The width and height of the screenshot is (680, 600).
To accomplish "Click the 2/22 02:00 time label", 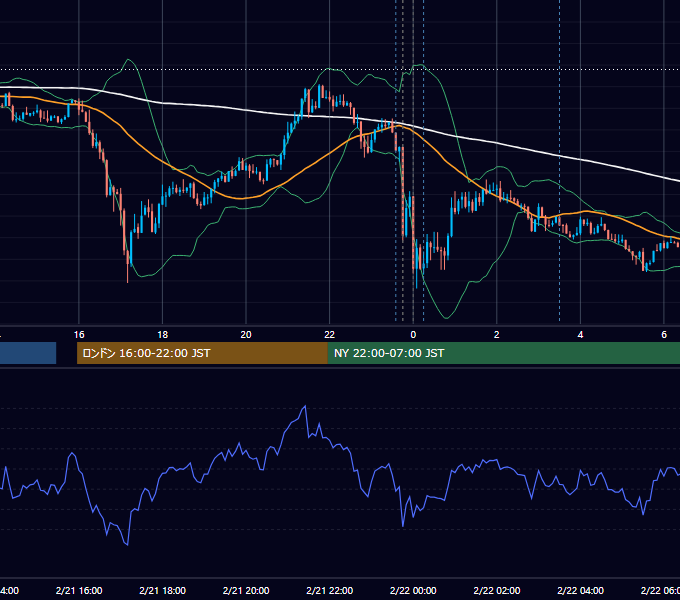I will pyautogui.click(x=497, y=591).
